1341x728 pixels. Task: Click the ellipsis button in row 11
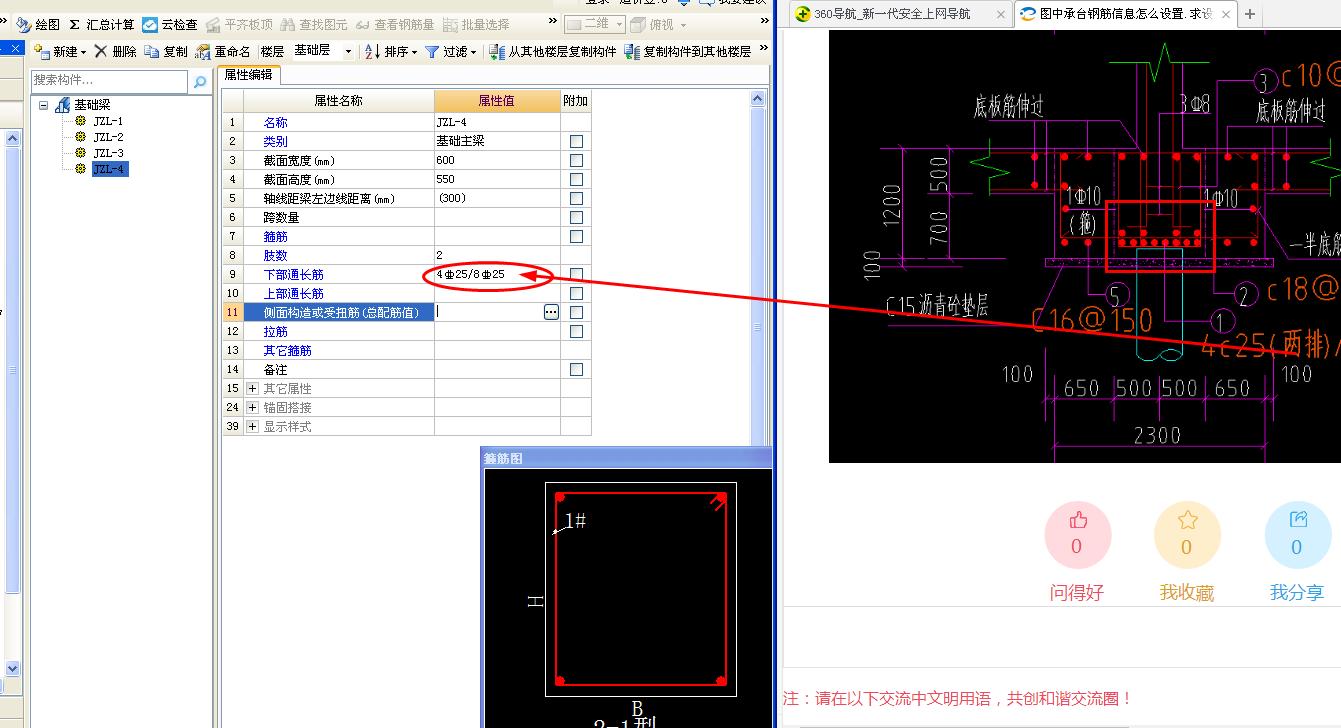coord(551,312)
